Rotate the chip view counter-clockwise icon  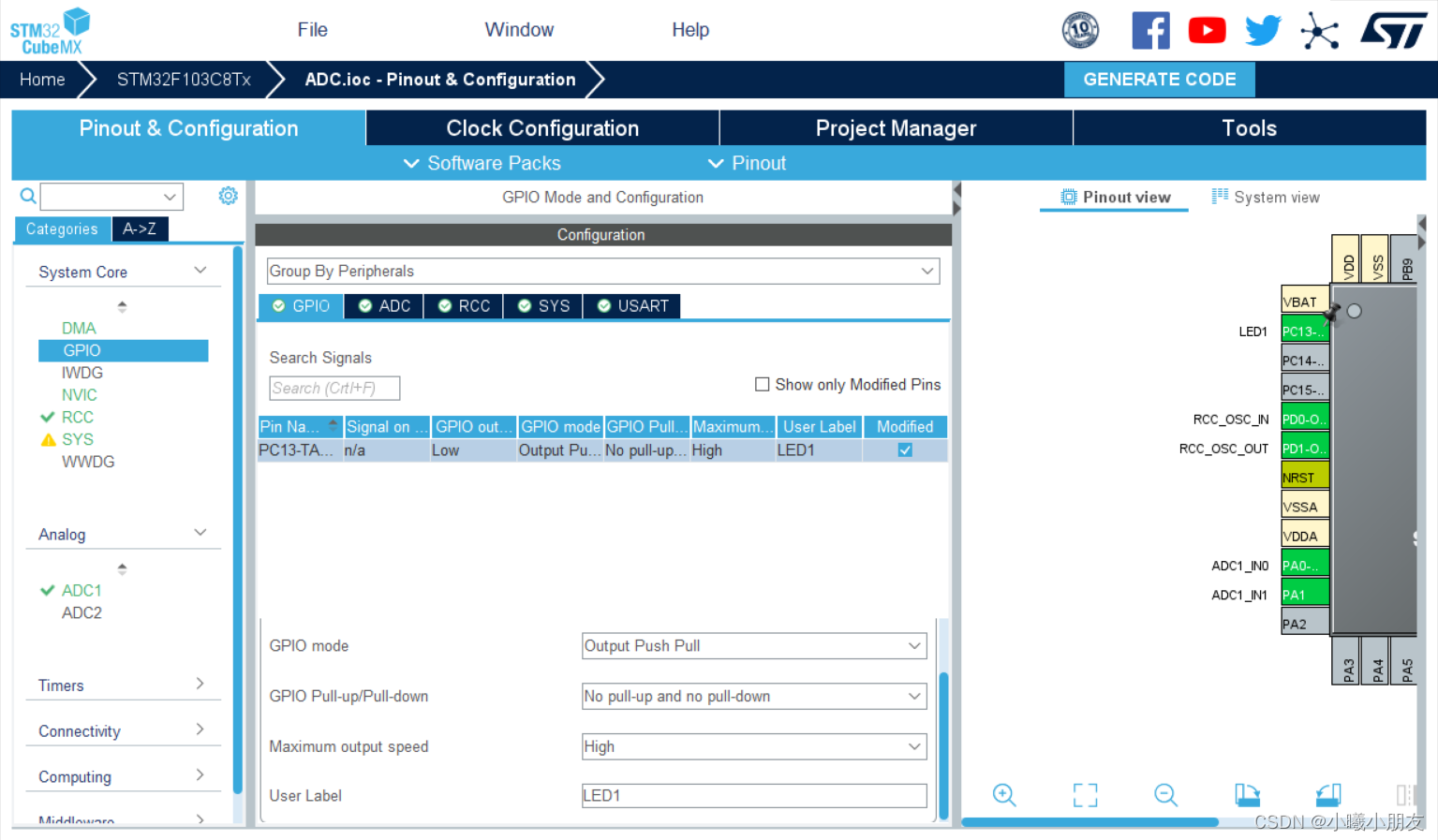(1328, 795)
